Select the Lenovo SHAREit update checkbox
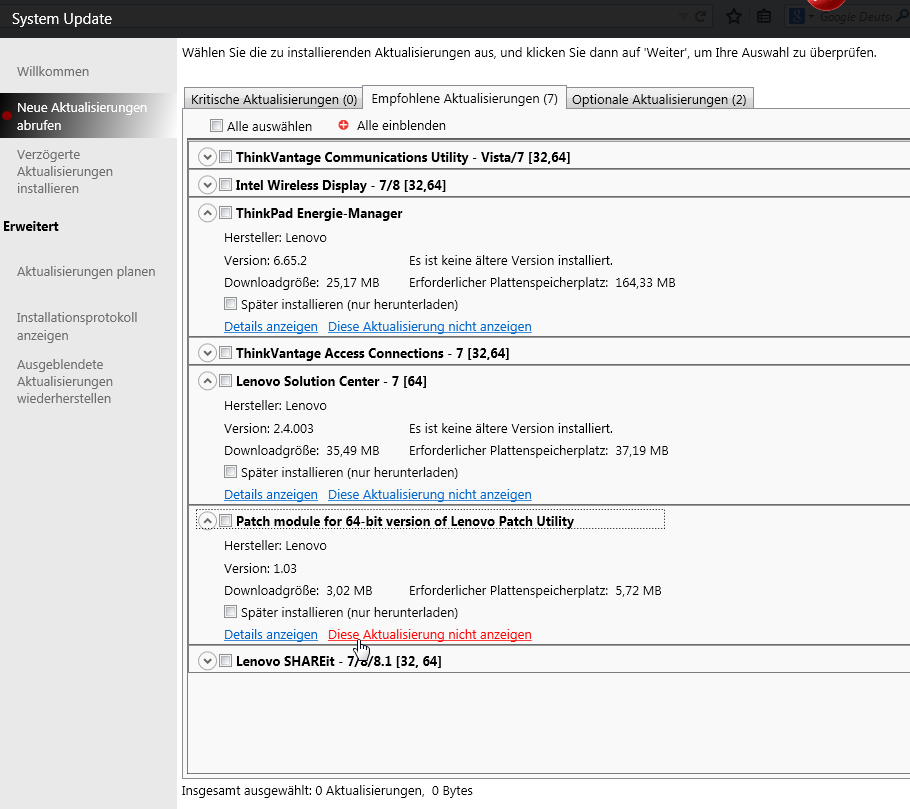This screenshot has width=910, height=809. pos(226,660)
